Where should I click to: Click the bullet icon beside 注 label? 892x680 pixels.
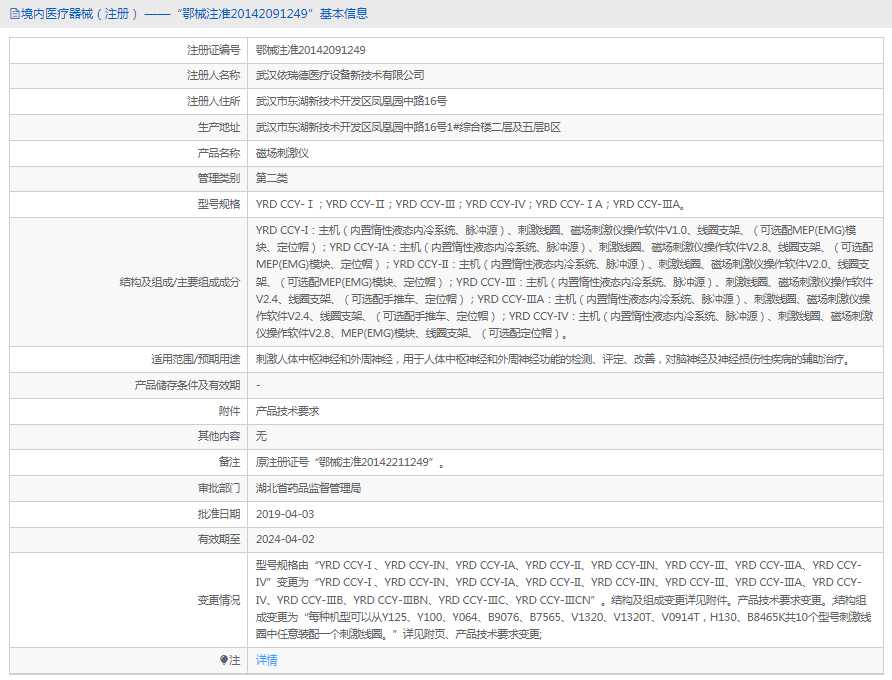pyautogui.click(x=224, y=660)
